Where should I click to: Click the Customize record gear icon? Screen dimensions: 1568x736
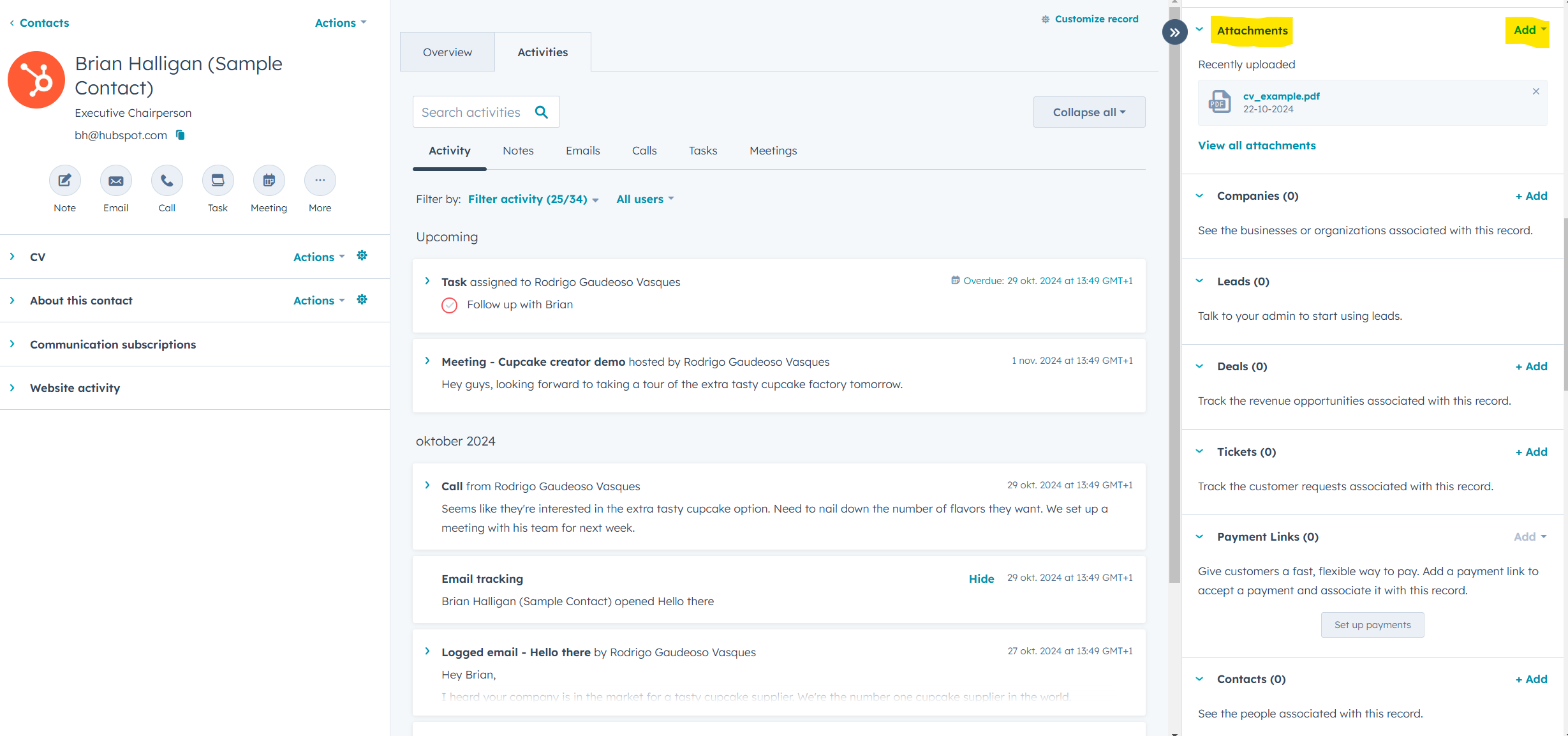1046,19
